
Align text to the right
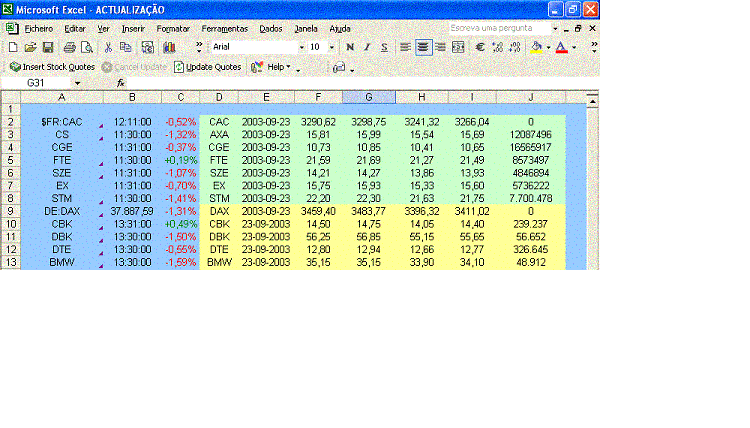coord(440,47)
